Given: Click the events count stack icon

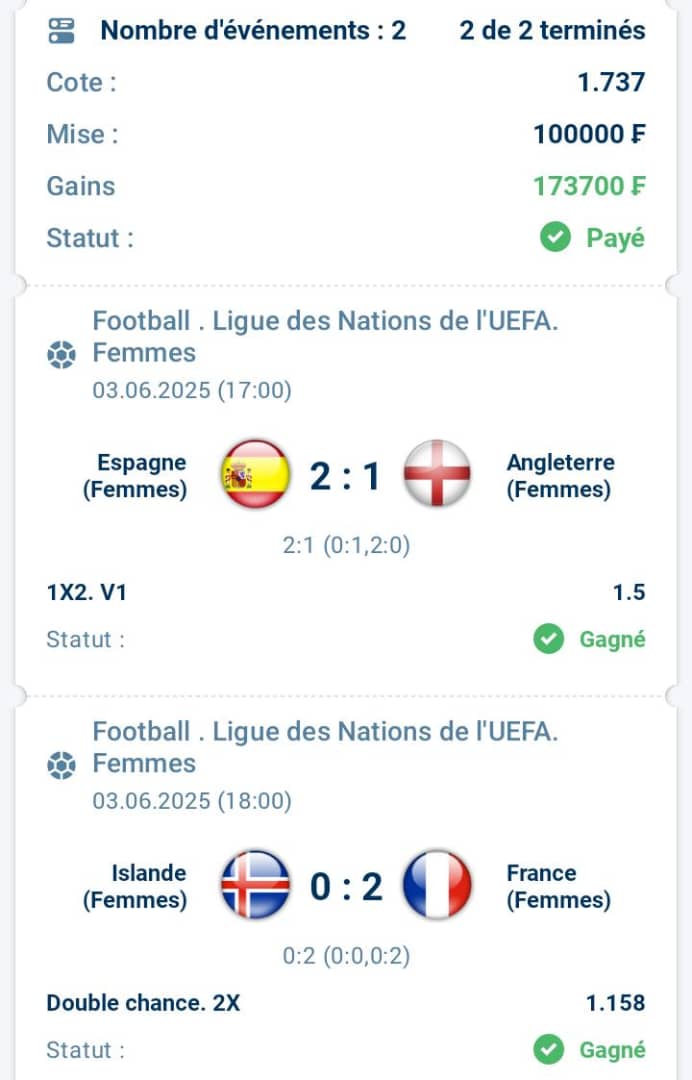Looking at the screenshot, I should coord(61,31).
